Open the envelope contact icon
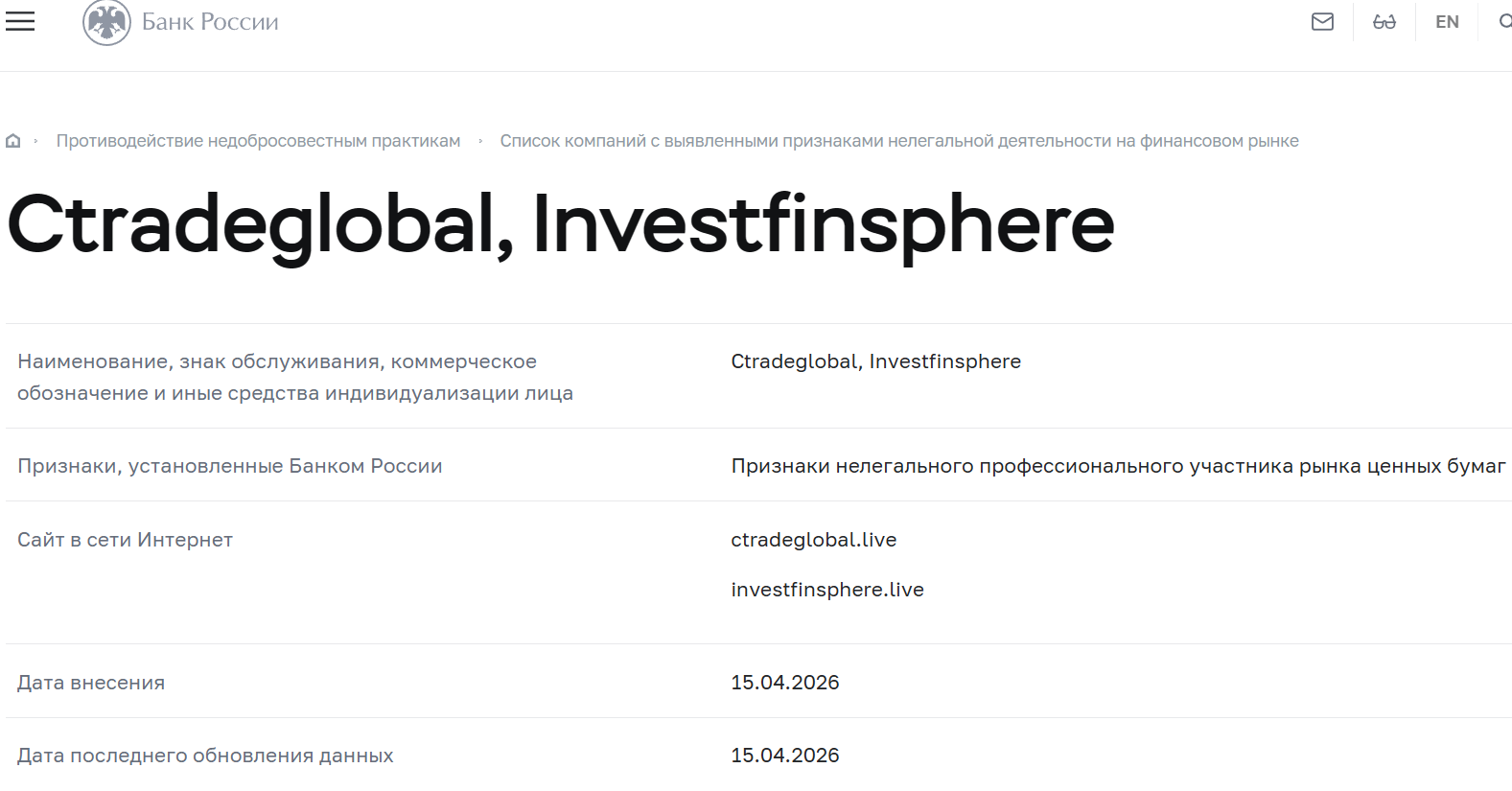 coord(1322,21)
